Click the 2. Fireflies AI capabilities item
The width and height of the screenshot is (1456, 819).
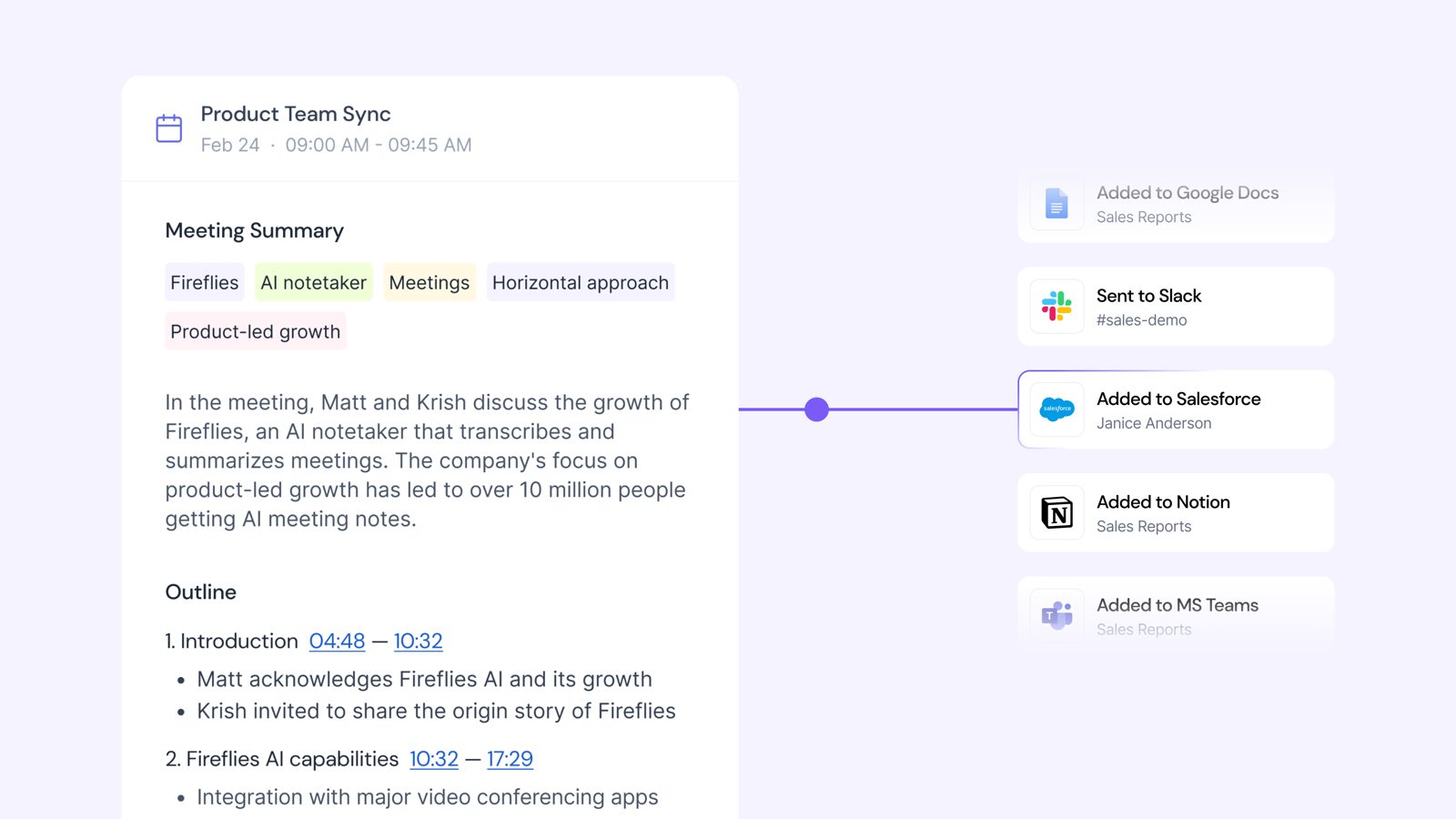coord(282,759)
